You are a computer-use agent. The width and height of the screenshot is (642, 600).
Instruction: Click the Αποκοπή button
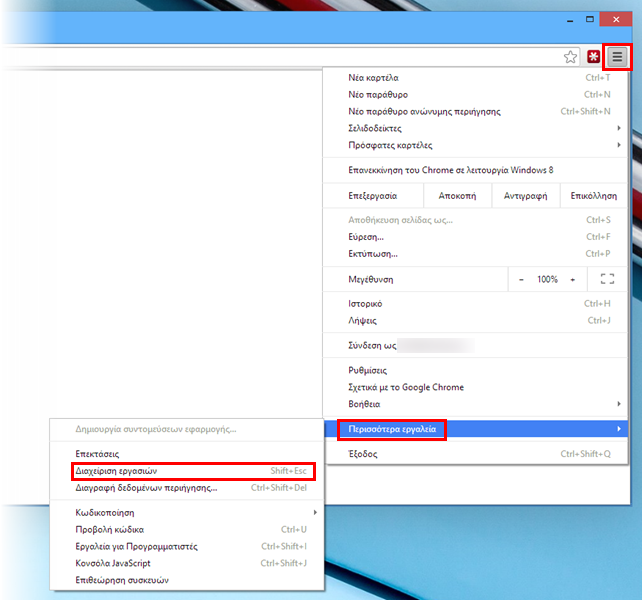456,196
